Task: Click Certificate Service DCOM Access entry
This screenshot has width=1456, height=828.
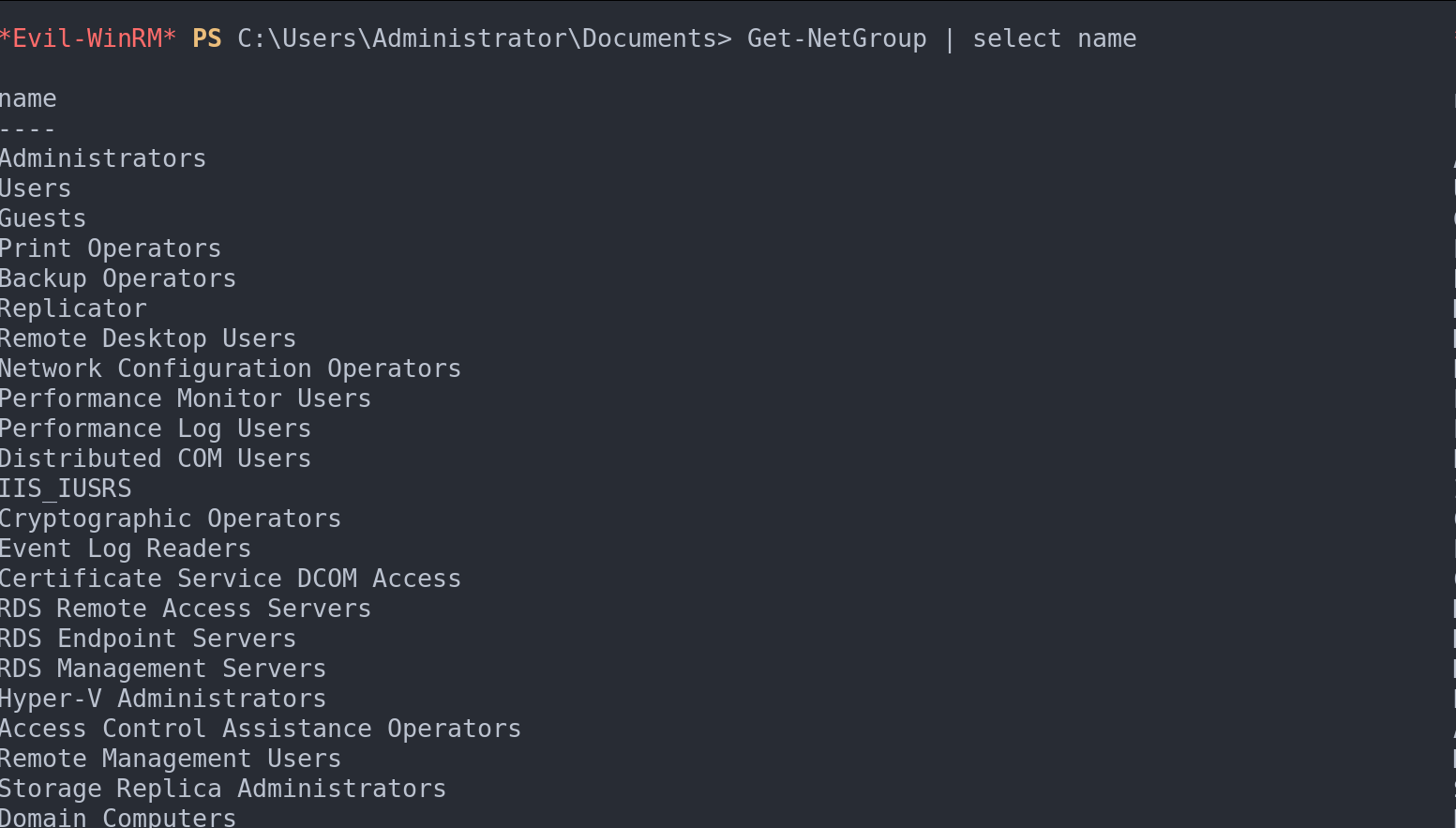Action: pyautogui.click(x=231, y=579)
